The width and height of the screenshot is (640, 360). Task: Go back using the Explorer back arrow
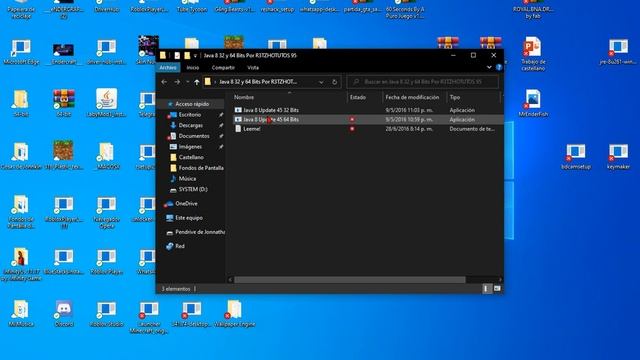pyautogui.click(x=164, y=82)
